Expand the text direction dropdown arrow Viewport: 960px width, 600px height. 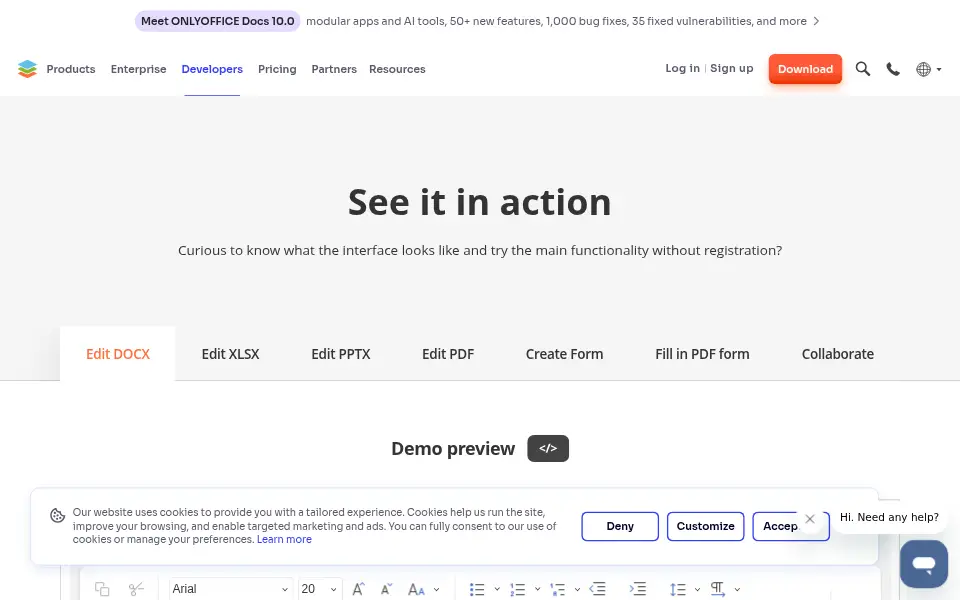(737, 590)
